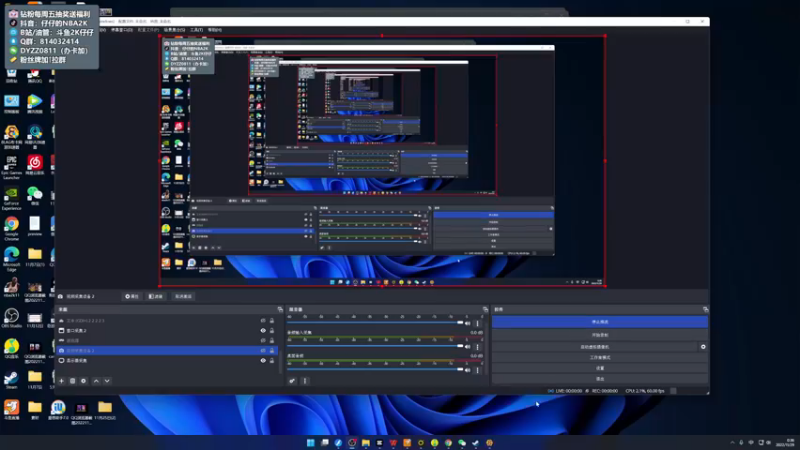Open virtual camera settings gear beside 启动虚拟摄像机
800x450 pixels.
(703, 346)
